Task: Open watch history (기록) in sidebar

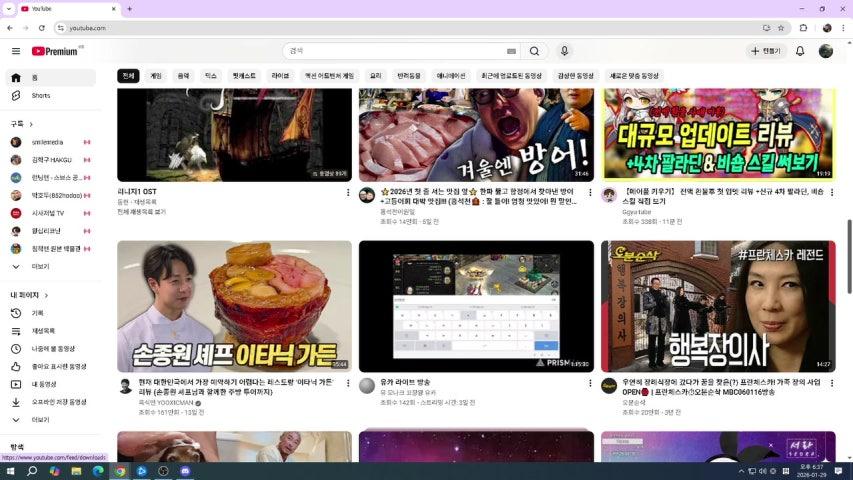Action: 51,313
